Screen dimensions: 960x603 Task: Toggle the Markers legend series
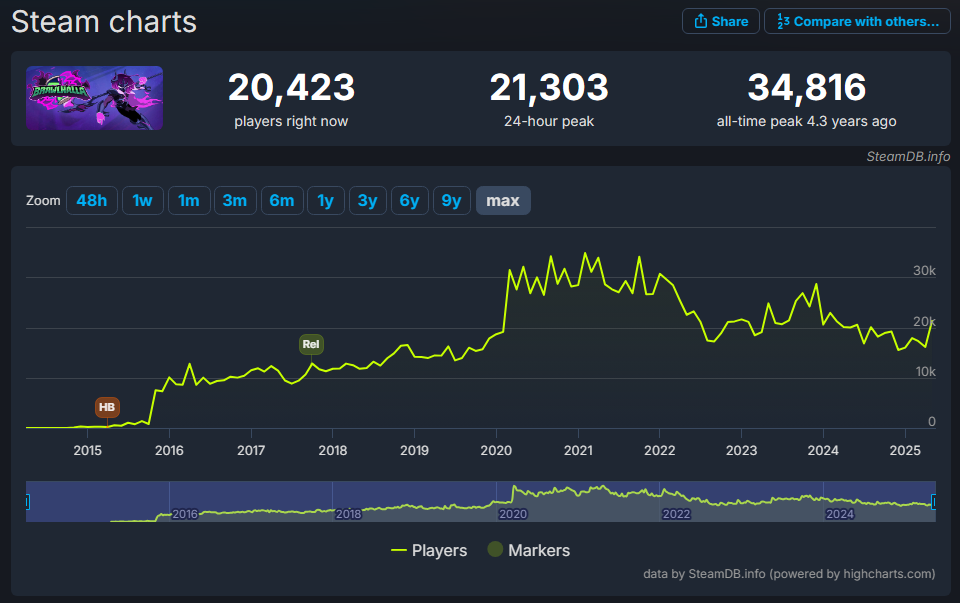click(x=529, y=550)
